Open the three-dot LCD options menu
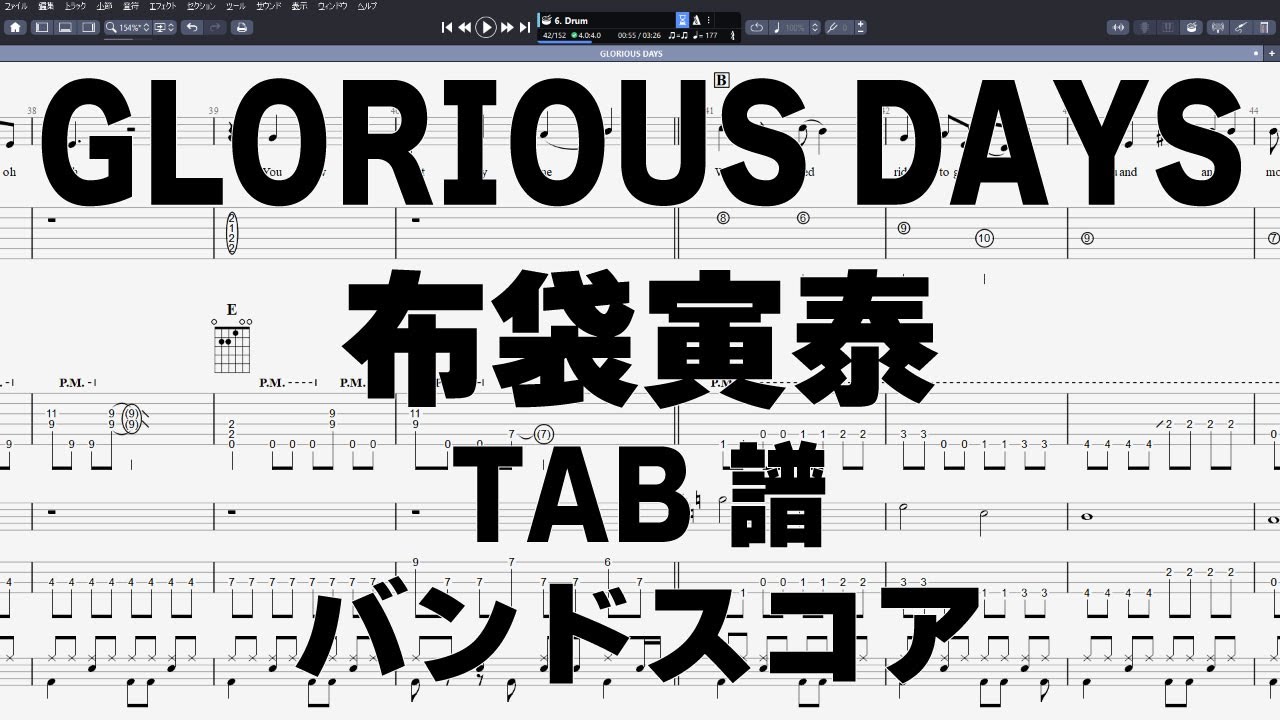Image resolution: width=1280 pixels, height=720 pixels. click(709, 20)
